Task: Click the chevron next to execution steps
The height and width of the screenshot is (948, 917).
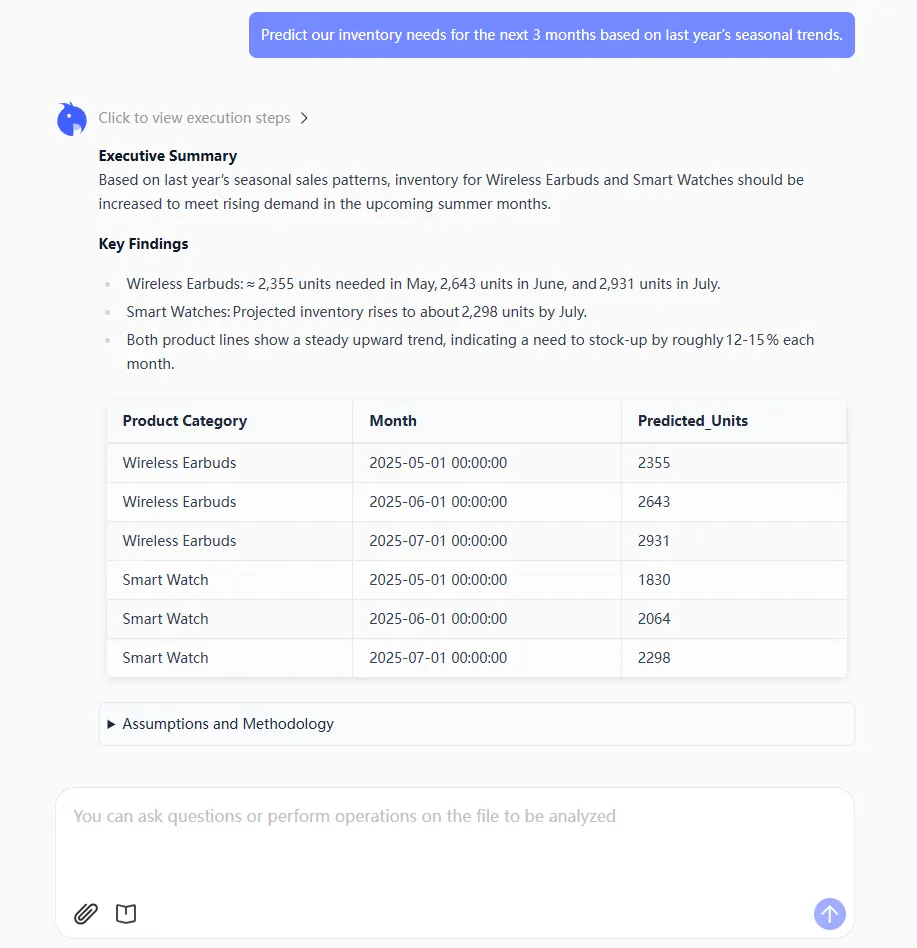Action: click(304, 118)
